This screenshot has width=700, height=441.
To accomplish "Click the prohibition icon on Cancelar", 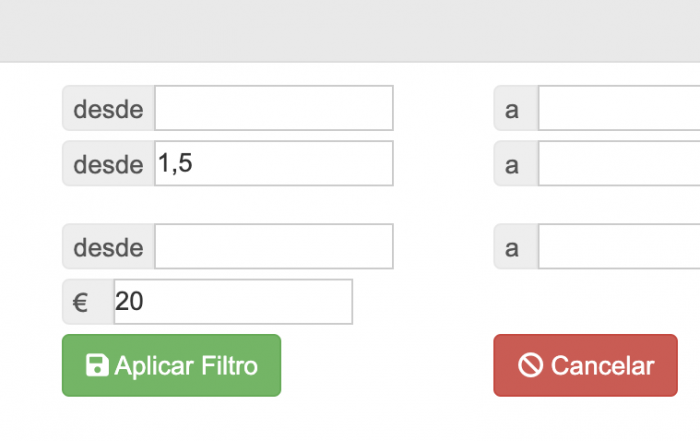I will pos(530,365).
